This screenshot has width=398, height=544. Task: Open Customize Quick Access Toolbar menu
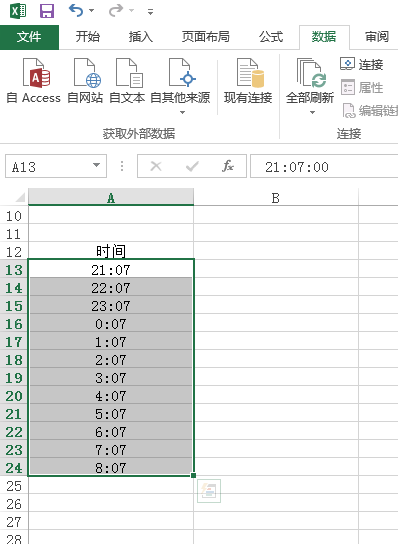(x=150, y=12)
